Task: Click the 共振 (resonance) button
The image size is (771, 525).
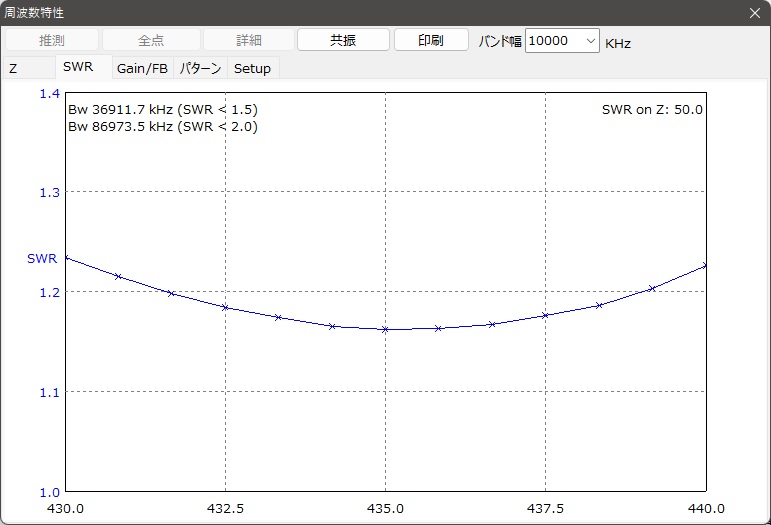Action: coord(343,40)
